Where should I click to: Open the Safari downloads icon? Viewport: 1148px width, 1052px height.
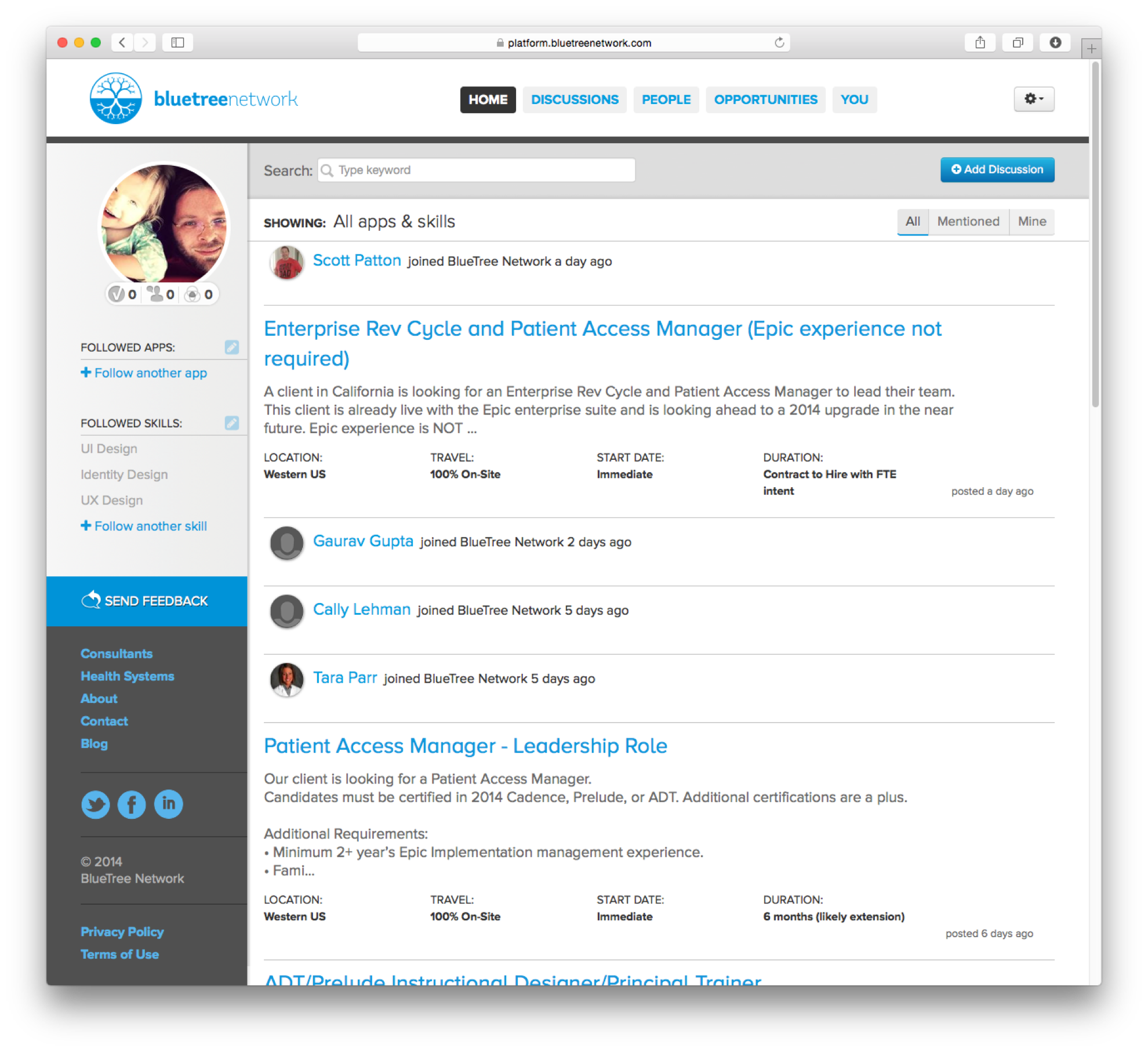tap(1055, 42)
